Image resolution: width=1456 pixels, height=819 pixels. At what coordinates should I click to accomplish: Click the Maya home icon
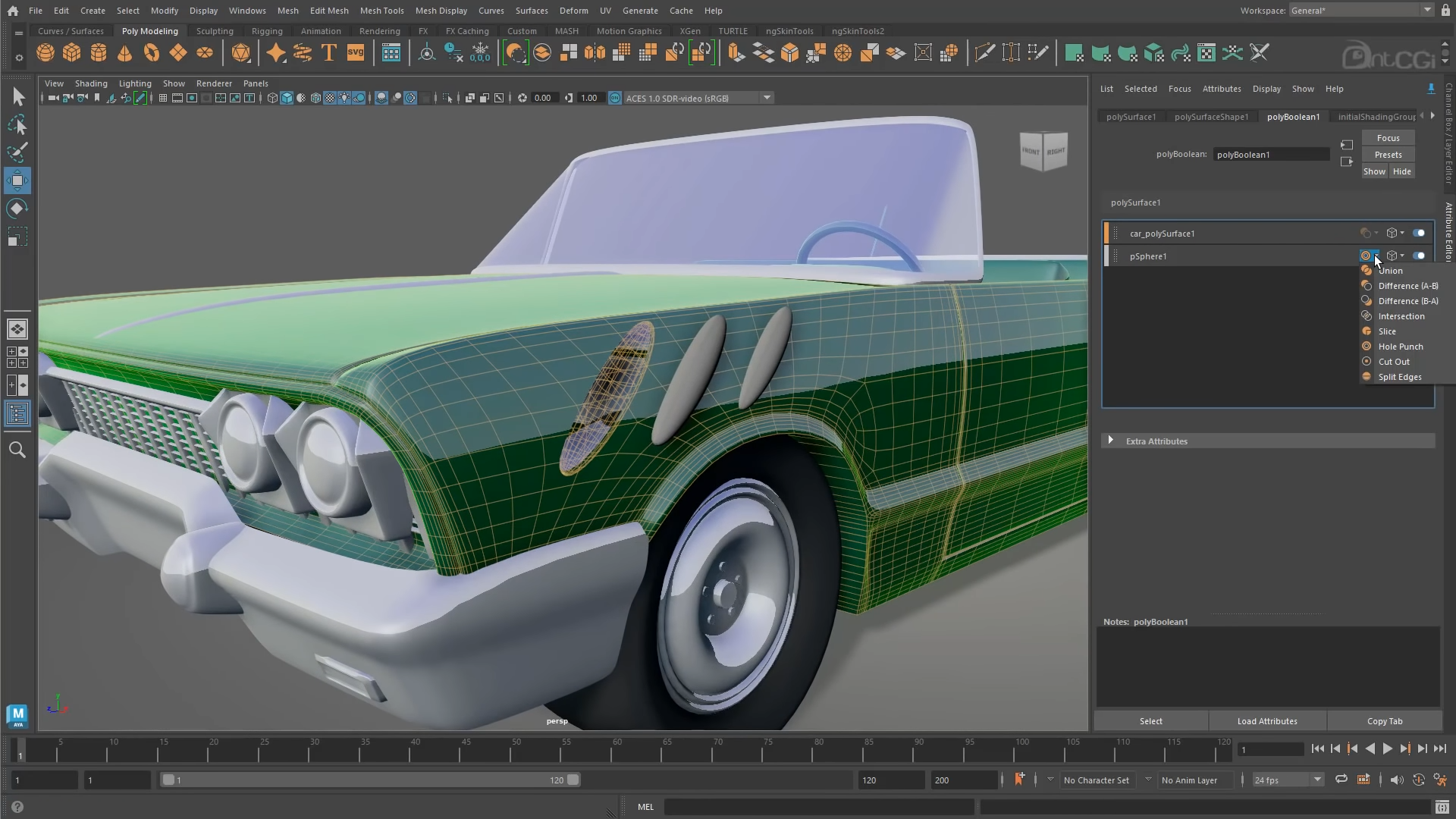(13, 11)
